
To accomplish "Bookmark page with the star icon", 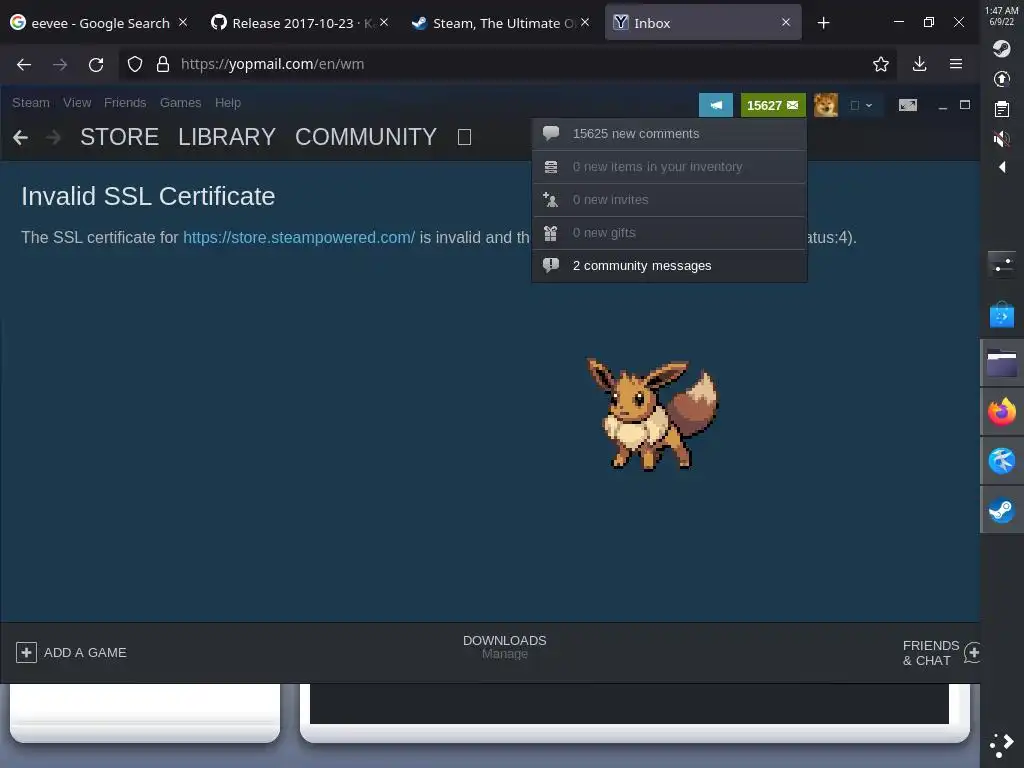I will click(x=880, y=64).
